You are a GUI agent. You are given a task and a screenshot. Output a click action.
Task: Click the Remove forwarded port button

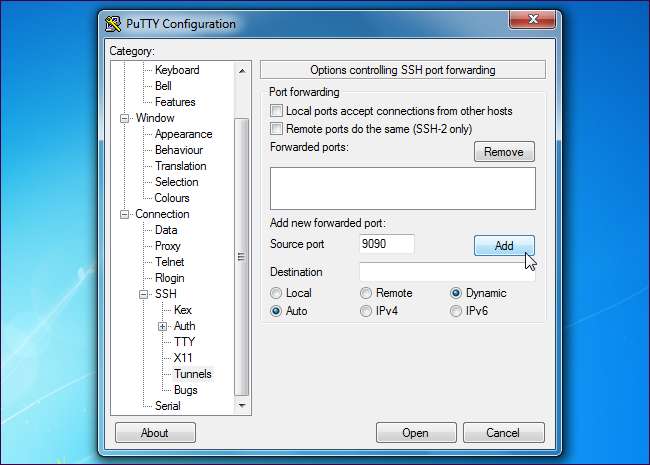click(x=503, y=152)
